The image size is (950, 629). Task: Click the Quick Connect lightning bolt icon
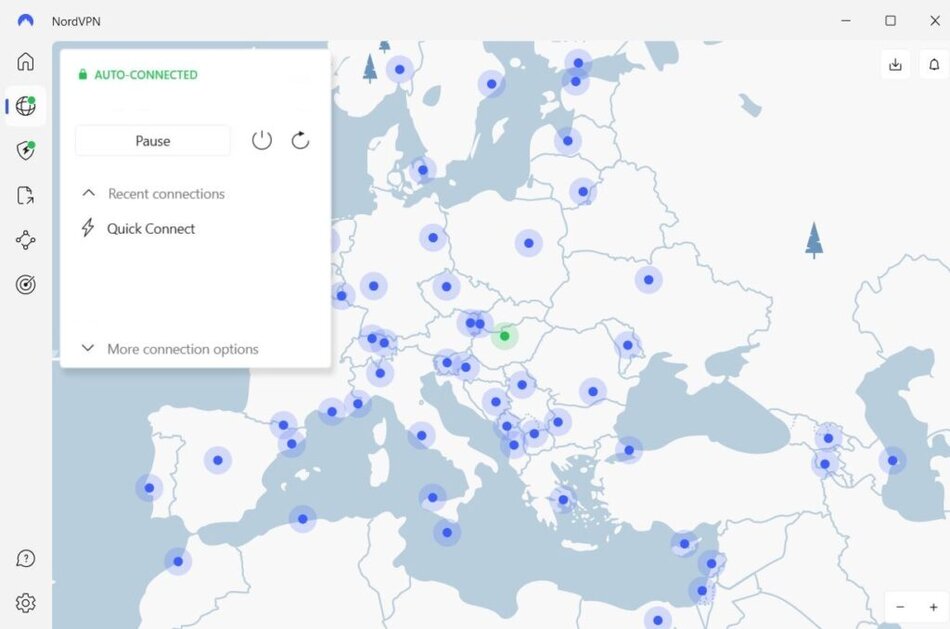tap(88, 228)
